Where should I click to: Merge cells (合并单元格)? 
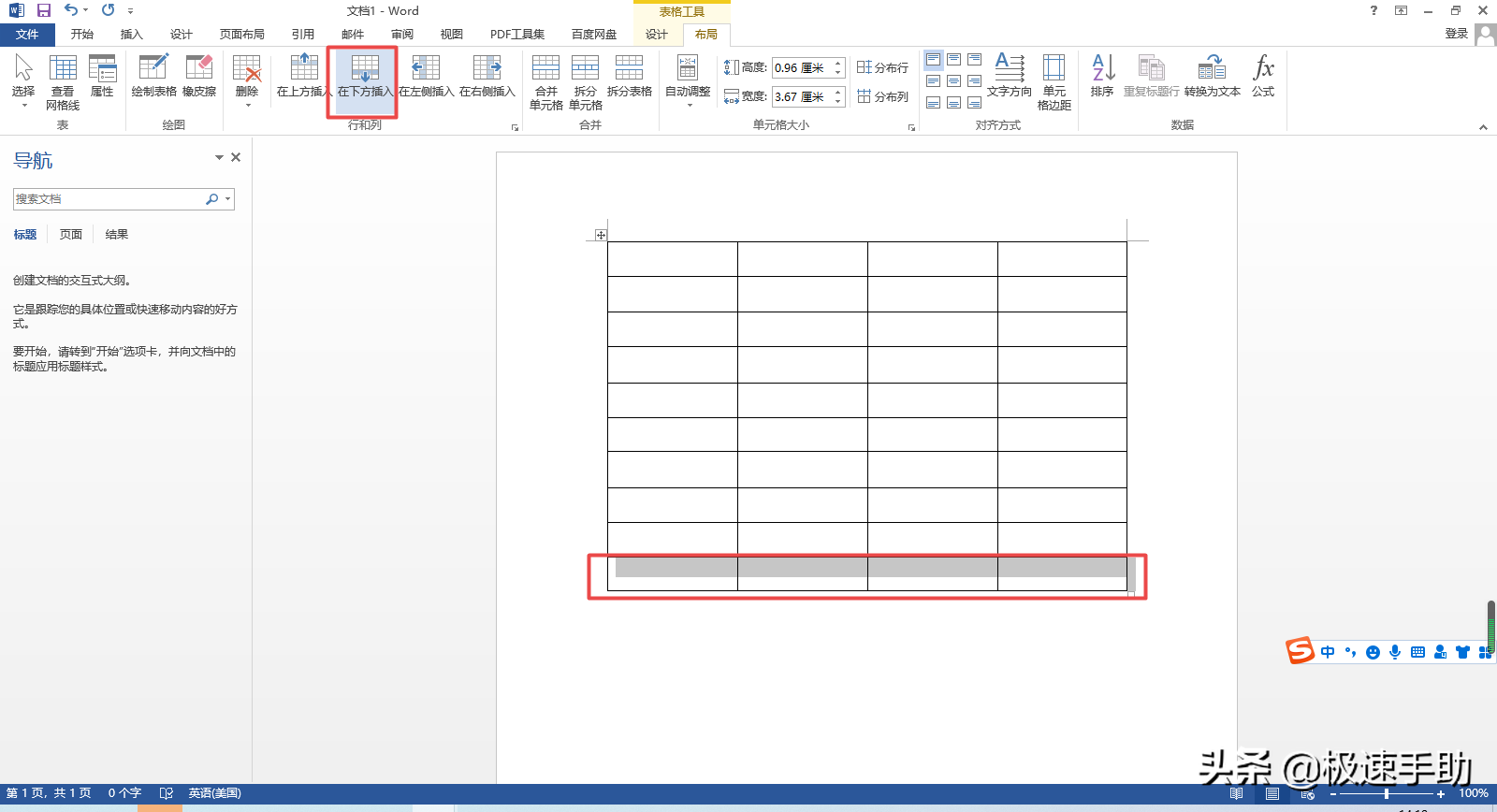coord(546,82)
